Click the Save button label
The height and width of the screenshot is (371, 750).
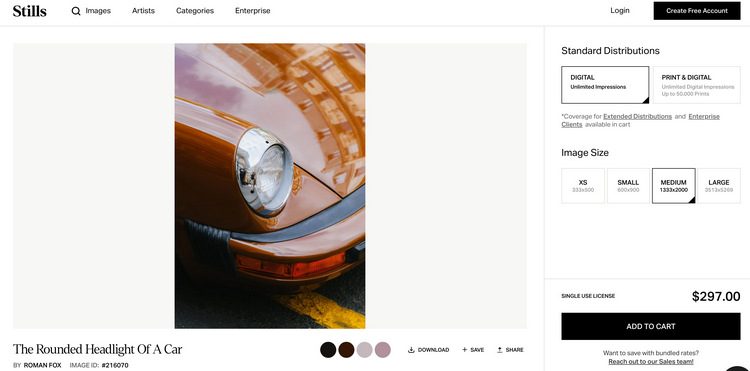(477, 350)
